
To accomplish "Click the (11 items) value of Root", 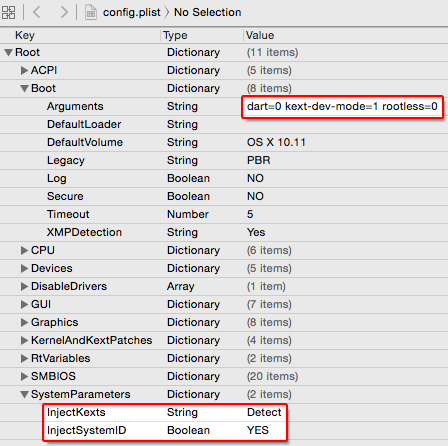I will [x=272, y=52].
